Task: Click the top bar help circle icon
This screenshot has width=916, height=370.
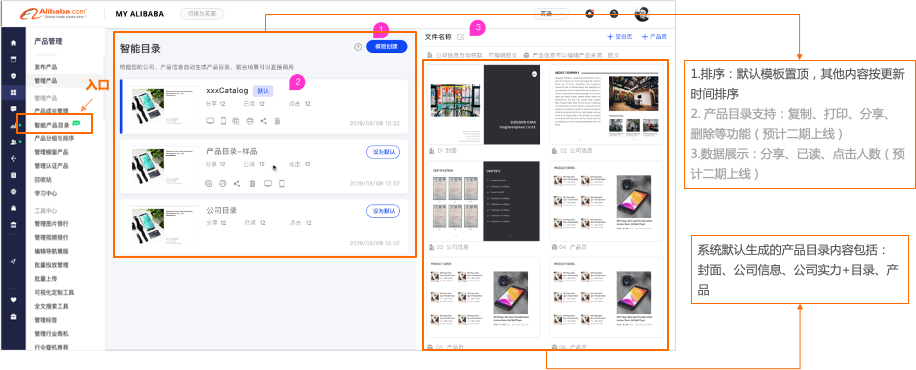Action: pos(614,14)
